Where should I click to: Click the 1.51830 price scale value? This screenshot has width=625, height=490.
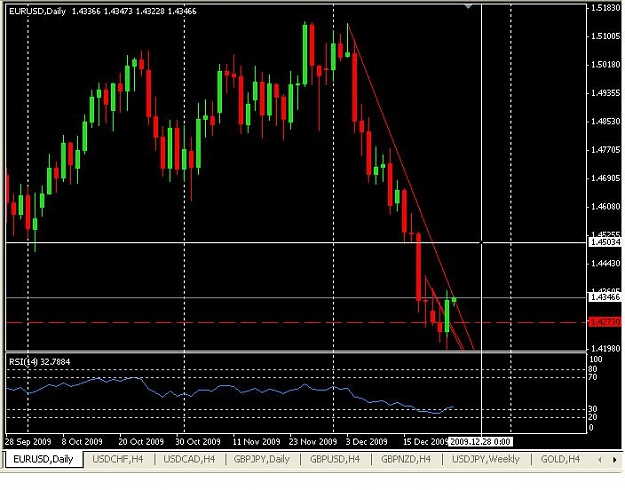[x=605, y=8]
